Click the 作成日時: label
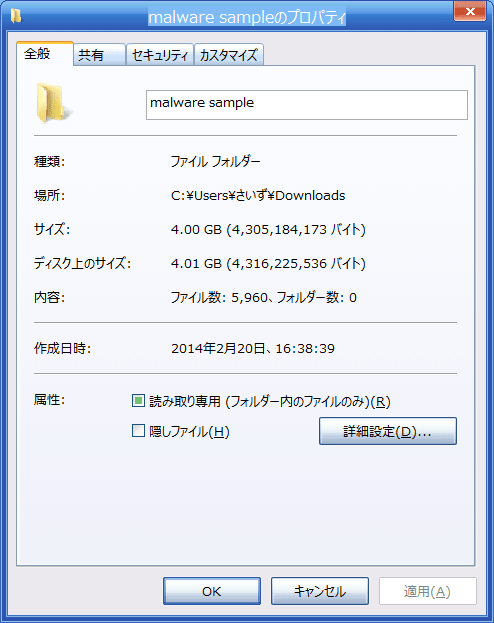This screenshot has width=494, height=623. [62, 348]
